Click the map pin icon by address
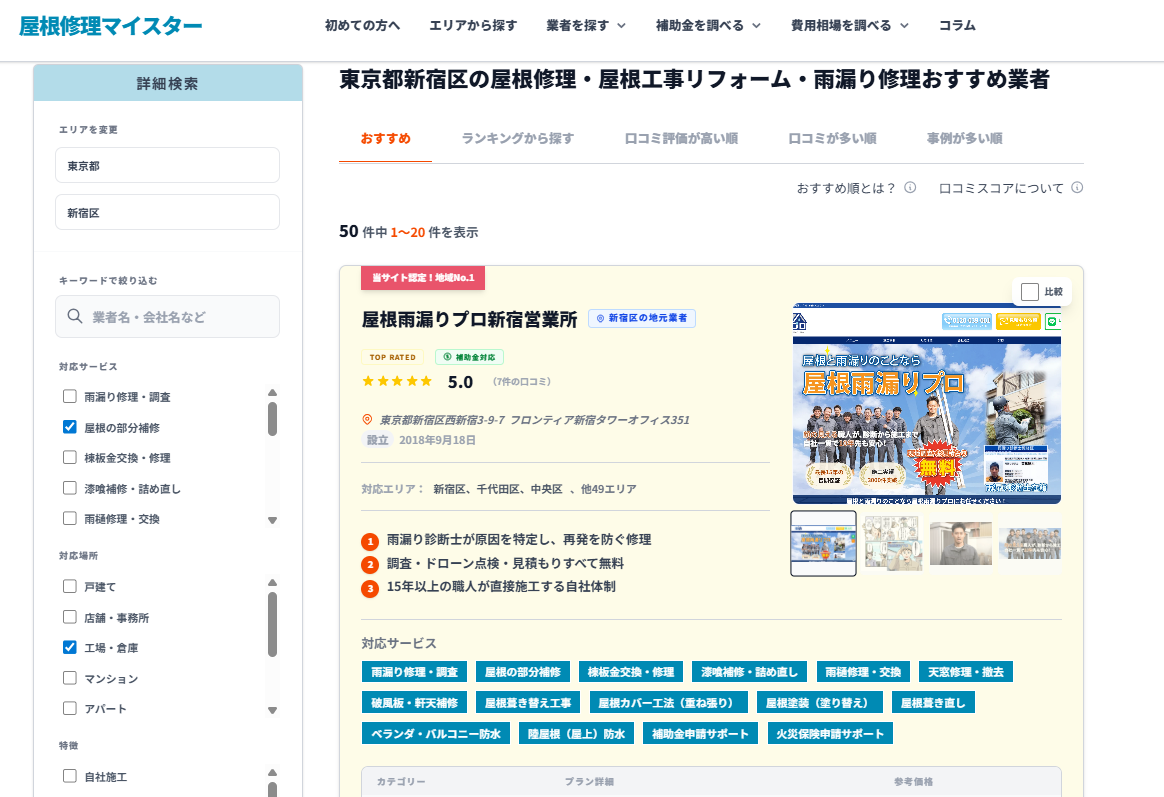The width and height of the screenshot is (1164, 797). click(x=367, y=419)
